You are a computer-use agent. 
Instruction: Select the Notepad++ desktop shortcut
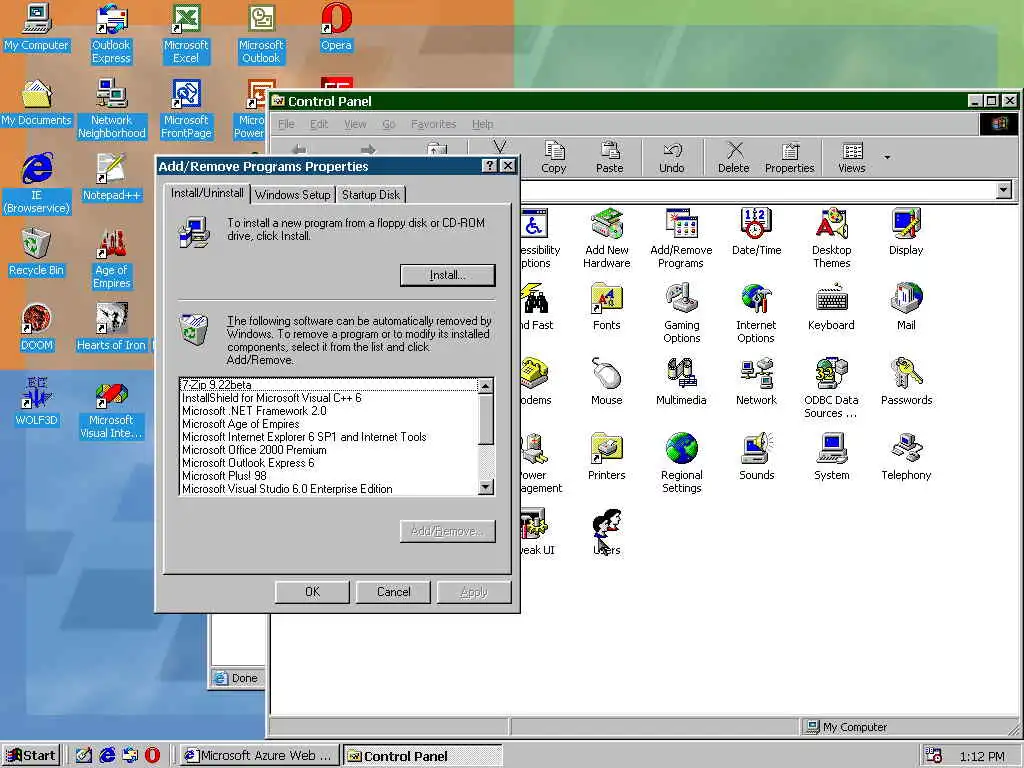pos(111,177)
